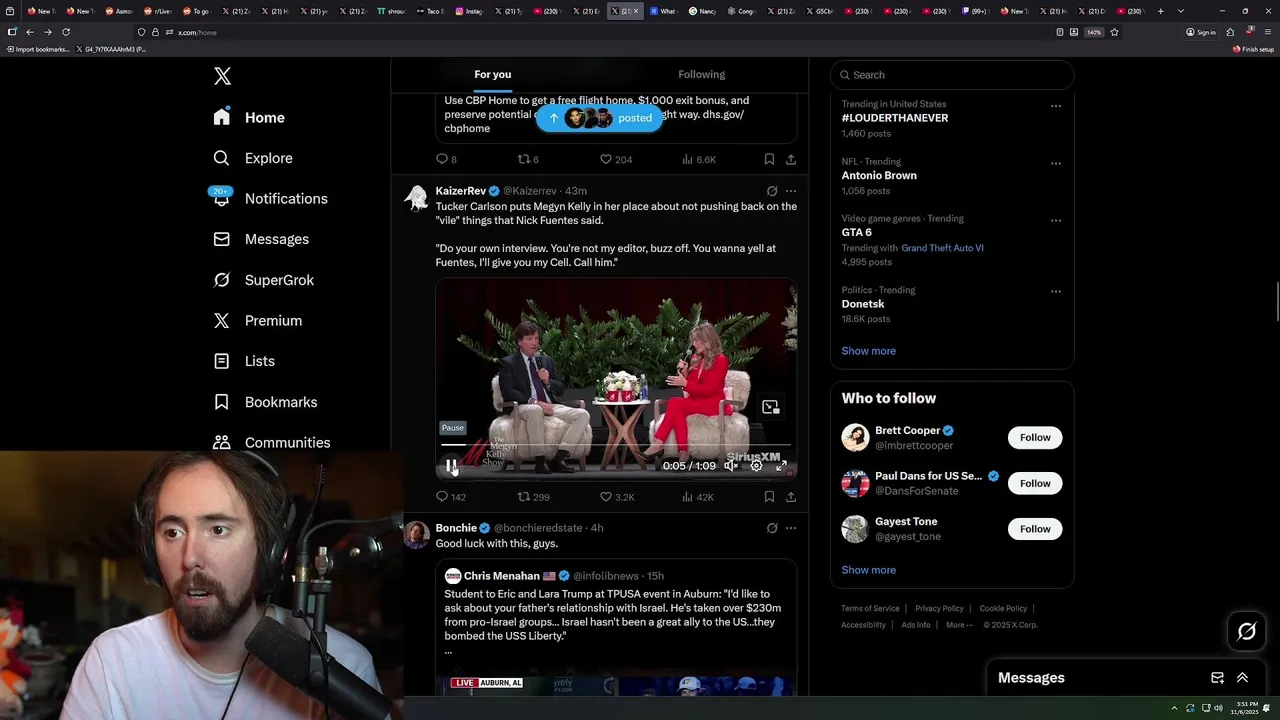Switch to the For you tab

point(492,74)
